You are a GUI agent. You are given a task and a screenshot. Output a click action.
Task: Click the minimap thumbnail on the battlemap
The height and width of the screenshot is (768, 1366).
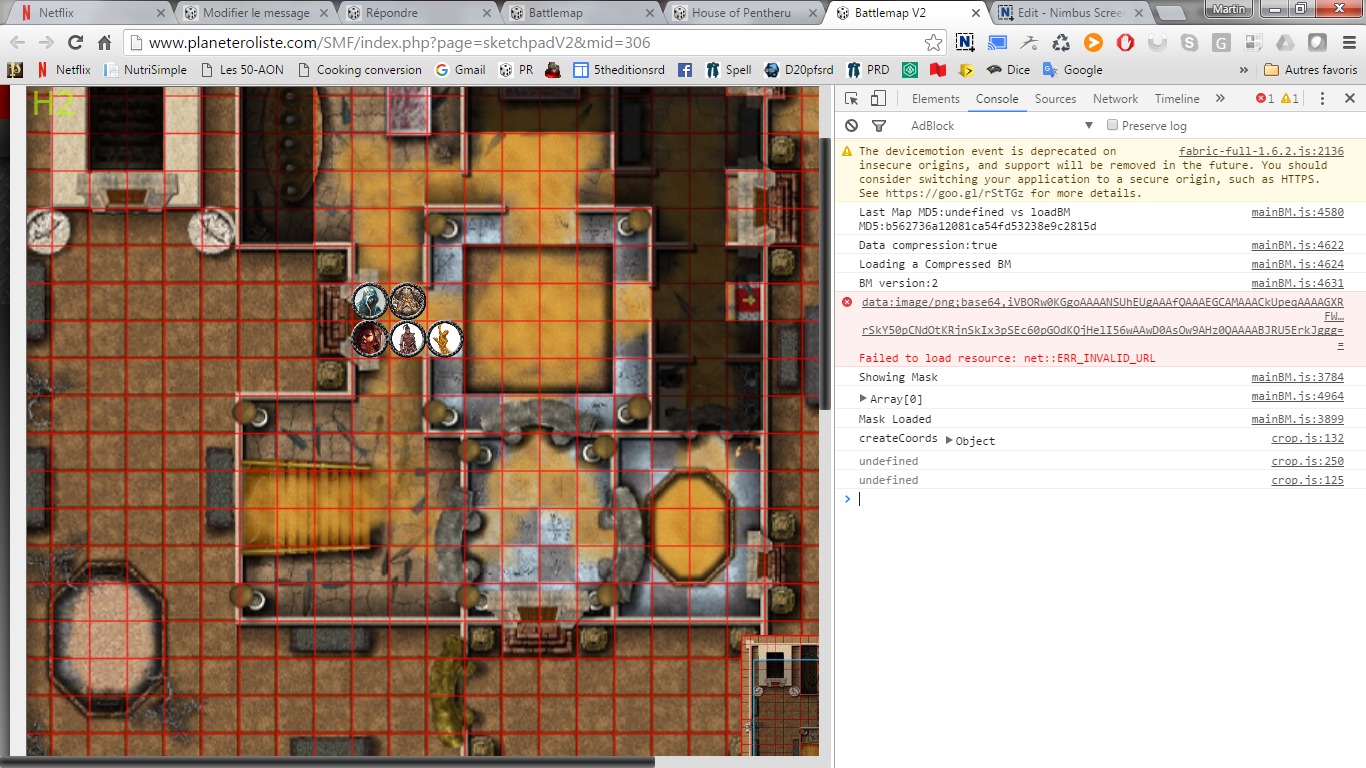pos(780,693)
